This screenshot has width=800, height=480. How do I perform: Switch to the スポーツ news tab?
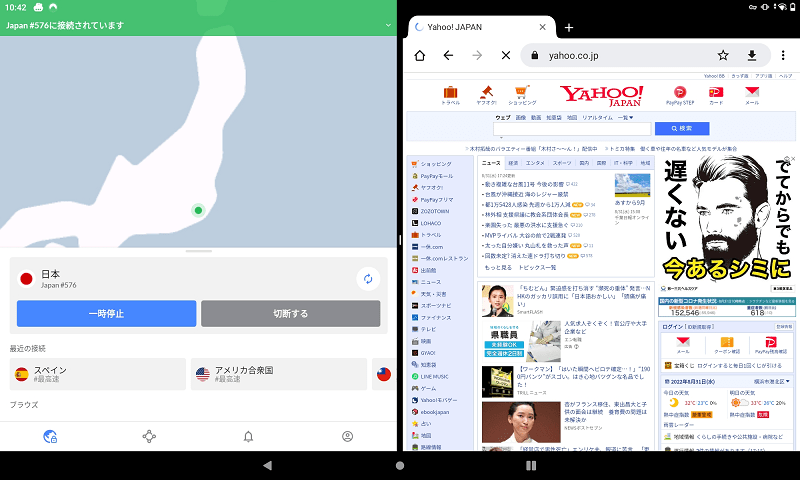(562, 163)
